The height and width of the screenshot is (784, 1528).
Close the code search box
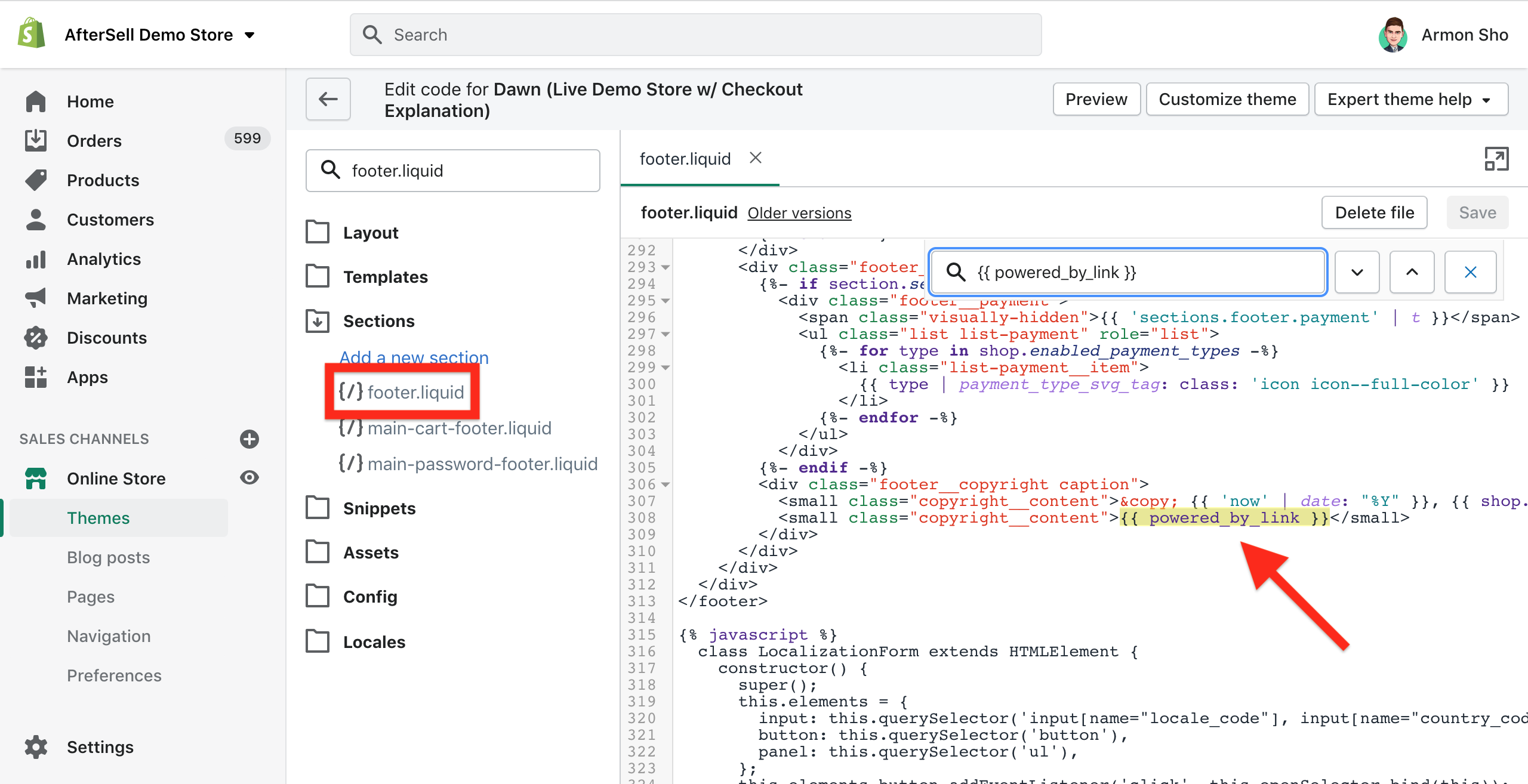pyautogui.click(x=1470, y=273)
